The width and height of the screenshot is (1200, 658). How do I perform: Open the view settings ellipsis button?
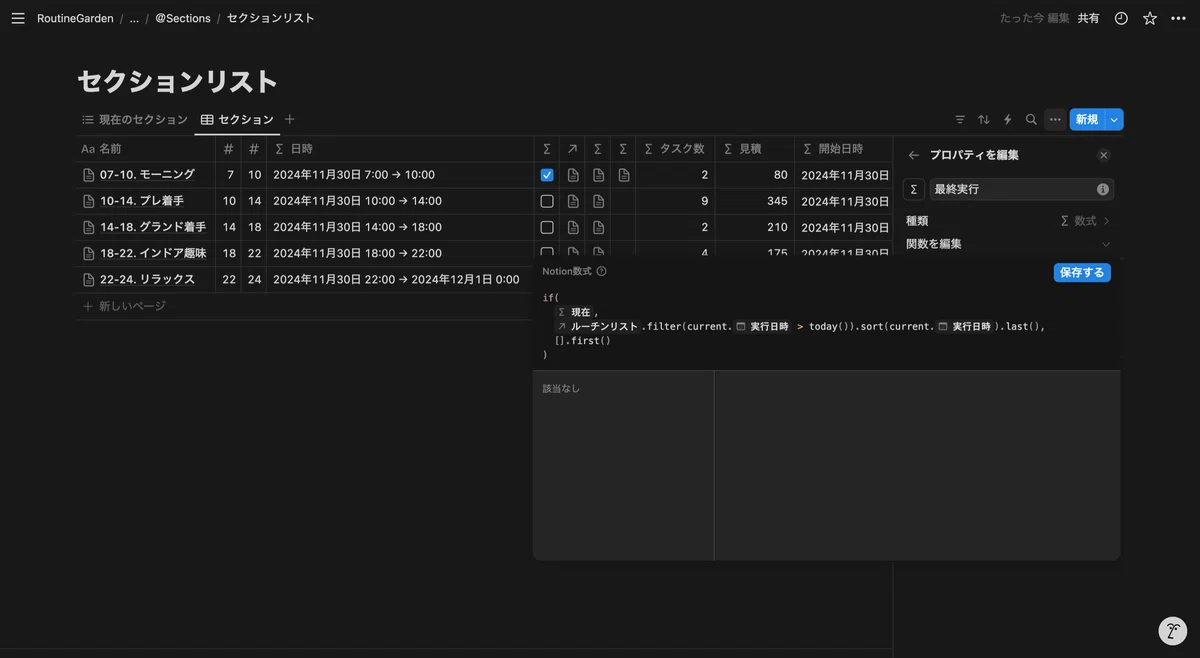tap(1055, 119)
